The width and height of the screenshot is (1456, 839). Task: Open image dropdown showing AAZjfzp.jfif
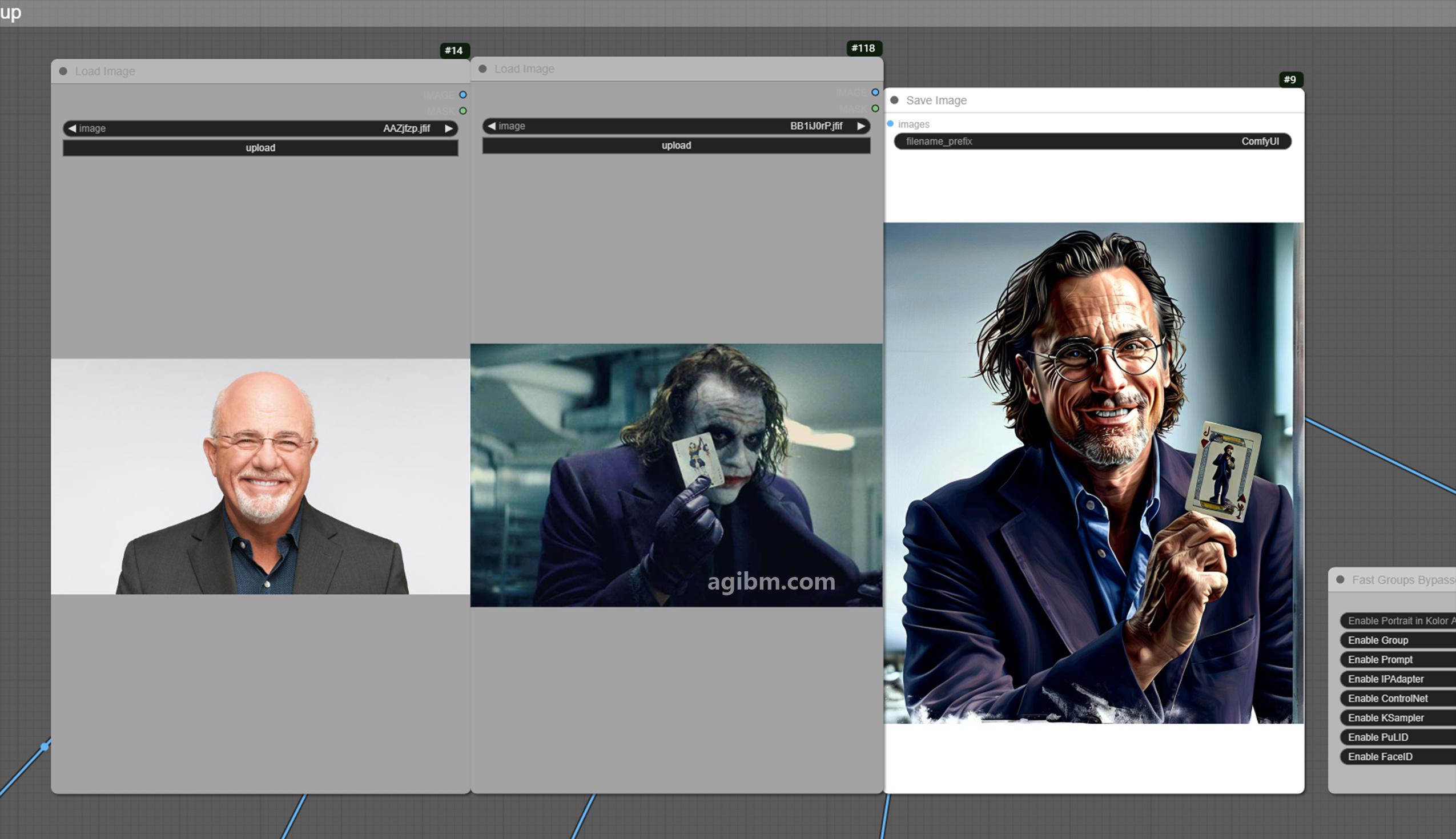[x=260, y=128]
